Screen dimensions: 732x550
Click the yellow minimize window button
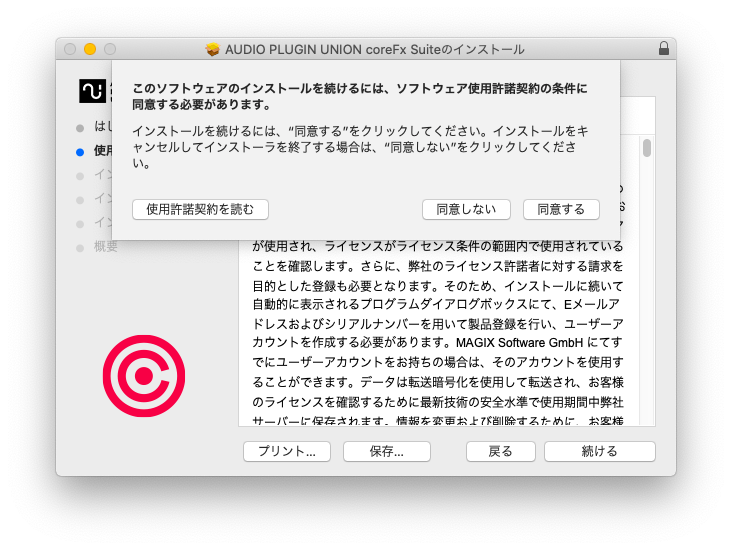pos(90,49)
